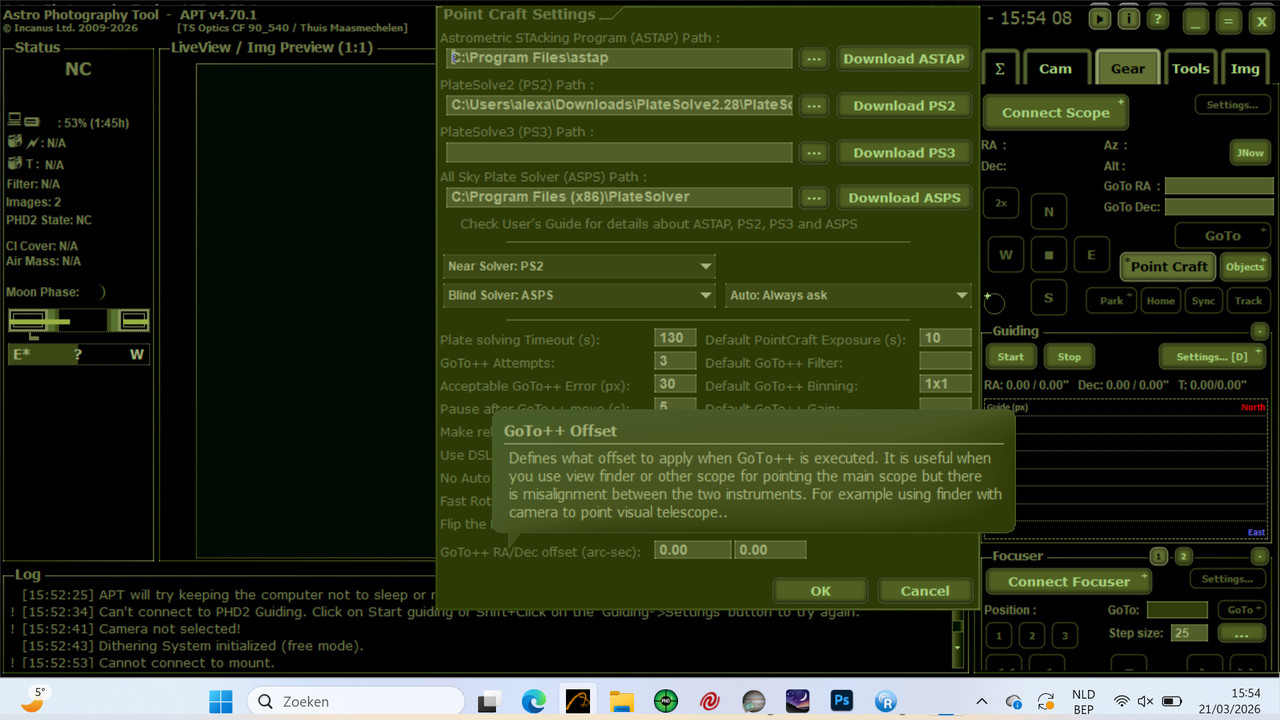
Task: Open the Blind Solver dropdown
Action: (x=579, y=296)
